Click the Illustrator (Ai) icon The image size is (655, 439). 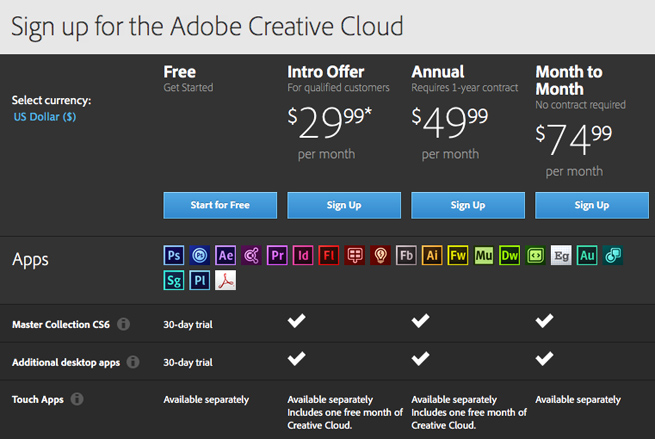tap(432, 255)
